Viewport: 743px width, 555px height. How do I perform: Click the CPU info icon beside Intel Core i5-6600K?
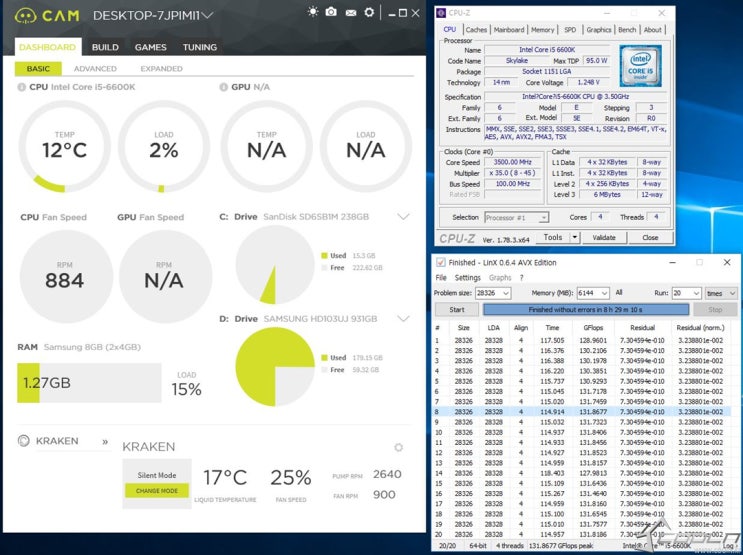[21, 87]
